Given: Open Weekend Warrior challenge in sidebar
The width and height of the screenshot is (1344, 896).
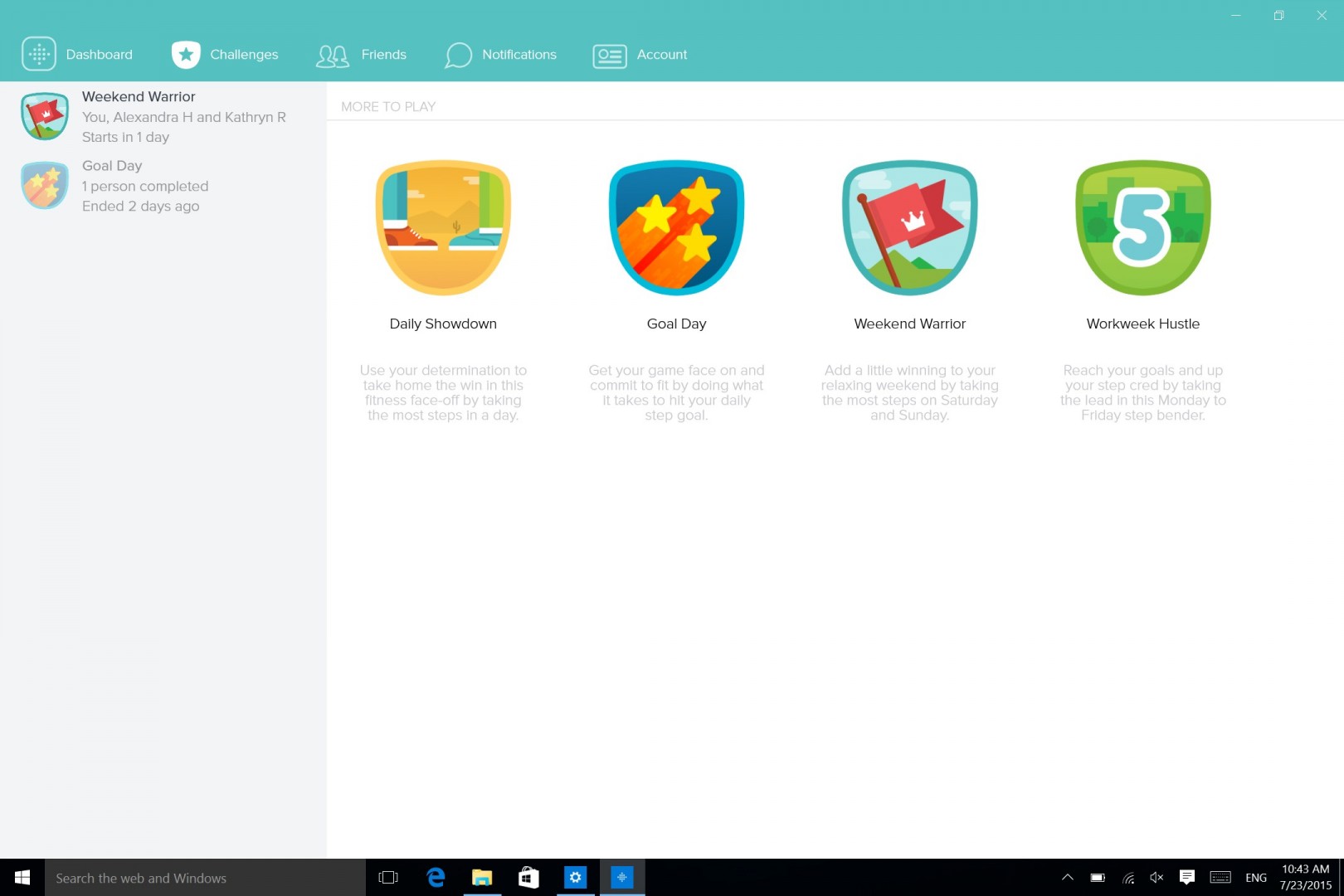Looking at the screenshot, I should 163,116.
